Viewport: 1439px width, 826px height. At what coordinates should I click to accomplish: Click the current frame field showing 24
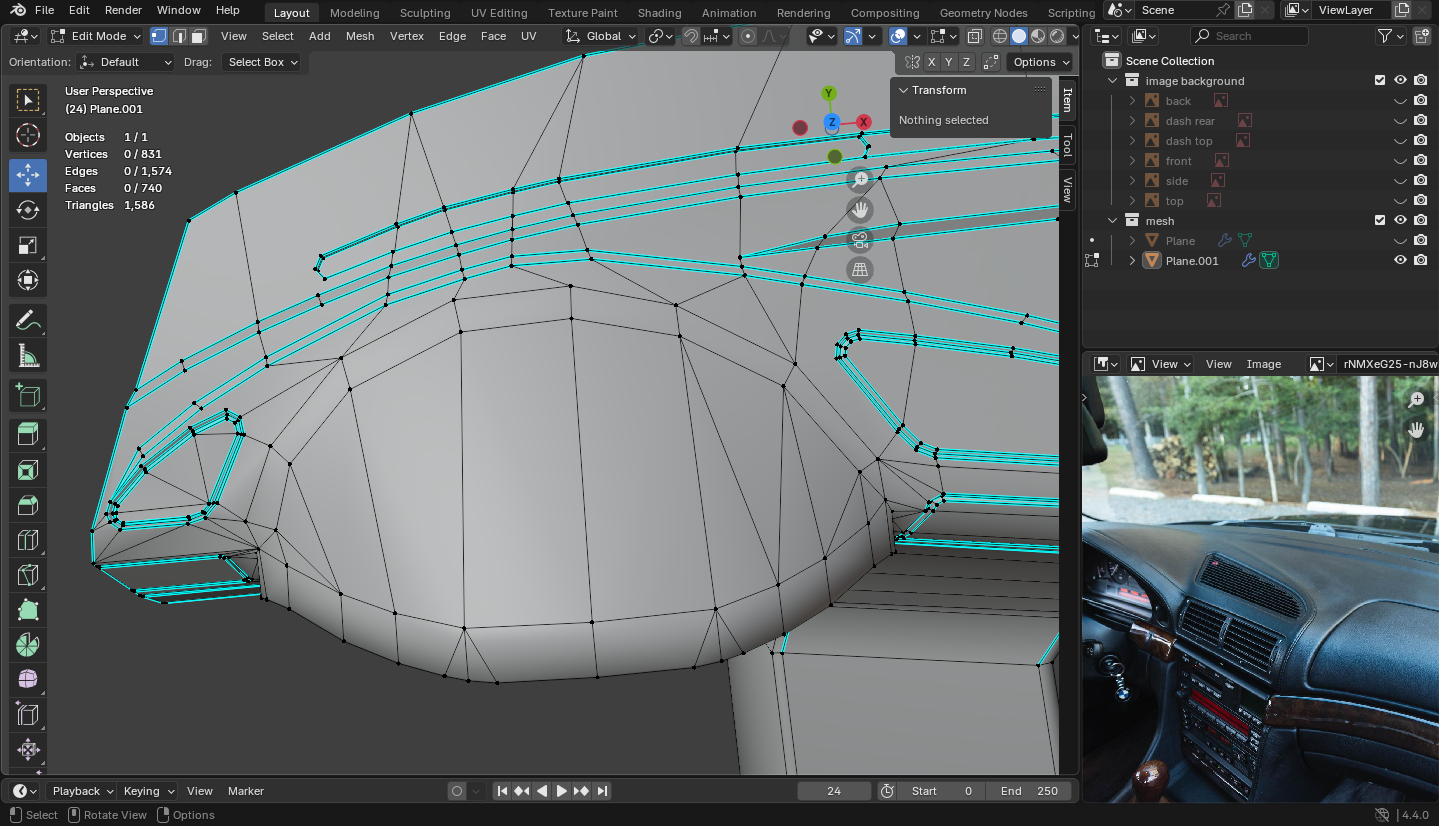[834, 791]
